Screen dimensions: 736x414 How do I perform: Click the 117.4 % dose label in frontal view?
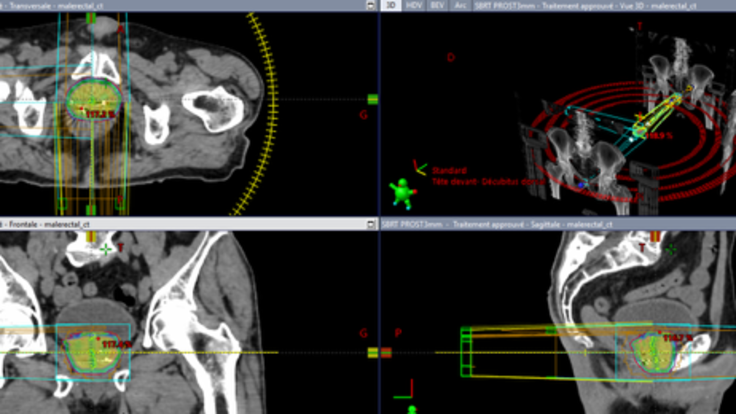pyautogui.click(x=117, y=345)
